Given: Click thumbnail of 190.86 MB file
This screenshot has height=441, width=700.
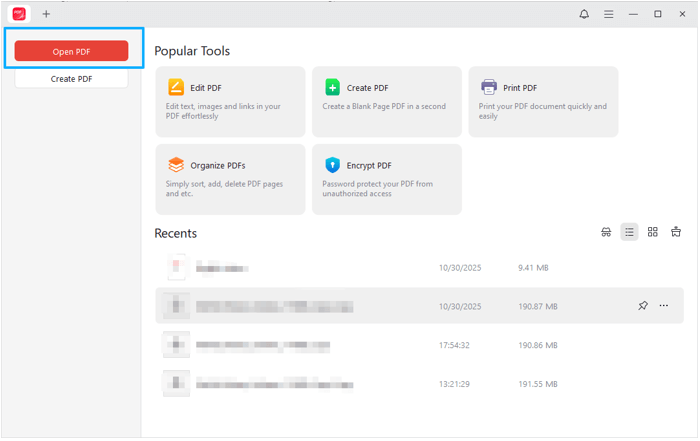Looking at the screenshot, I should (176, 345).
